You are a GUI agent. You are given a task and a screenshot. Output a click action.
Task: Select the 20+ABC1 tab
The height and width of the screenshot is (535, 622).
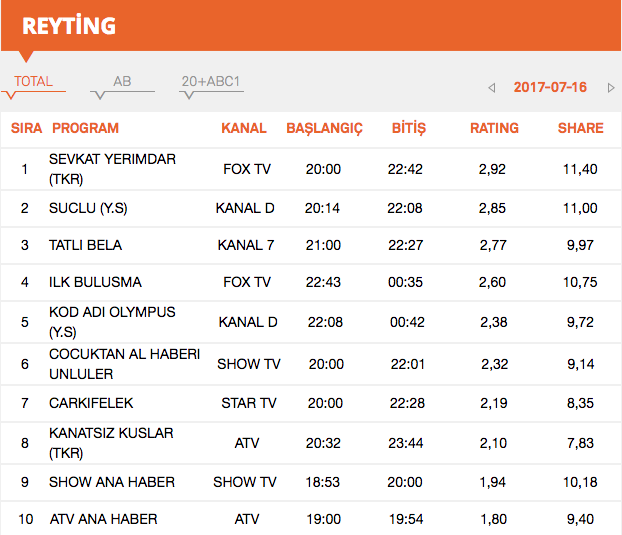(210, 82)
